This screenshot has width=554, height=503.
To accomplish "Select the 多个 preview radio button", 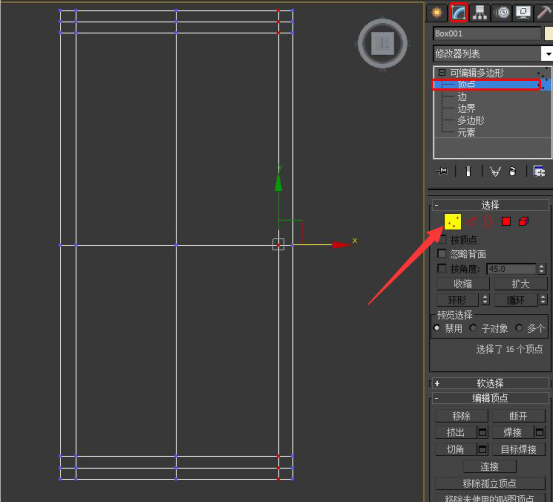I will coord(519,328).
